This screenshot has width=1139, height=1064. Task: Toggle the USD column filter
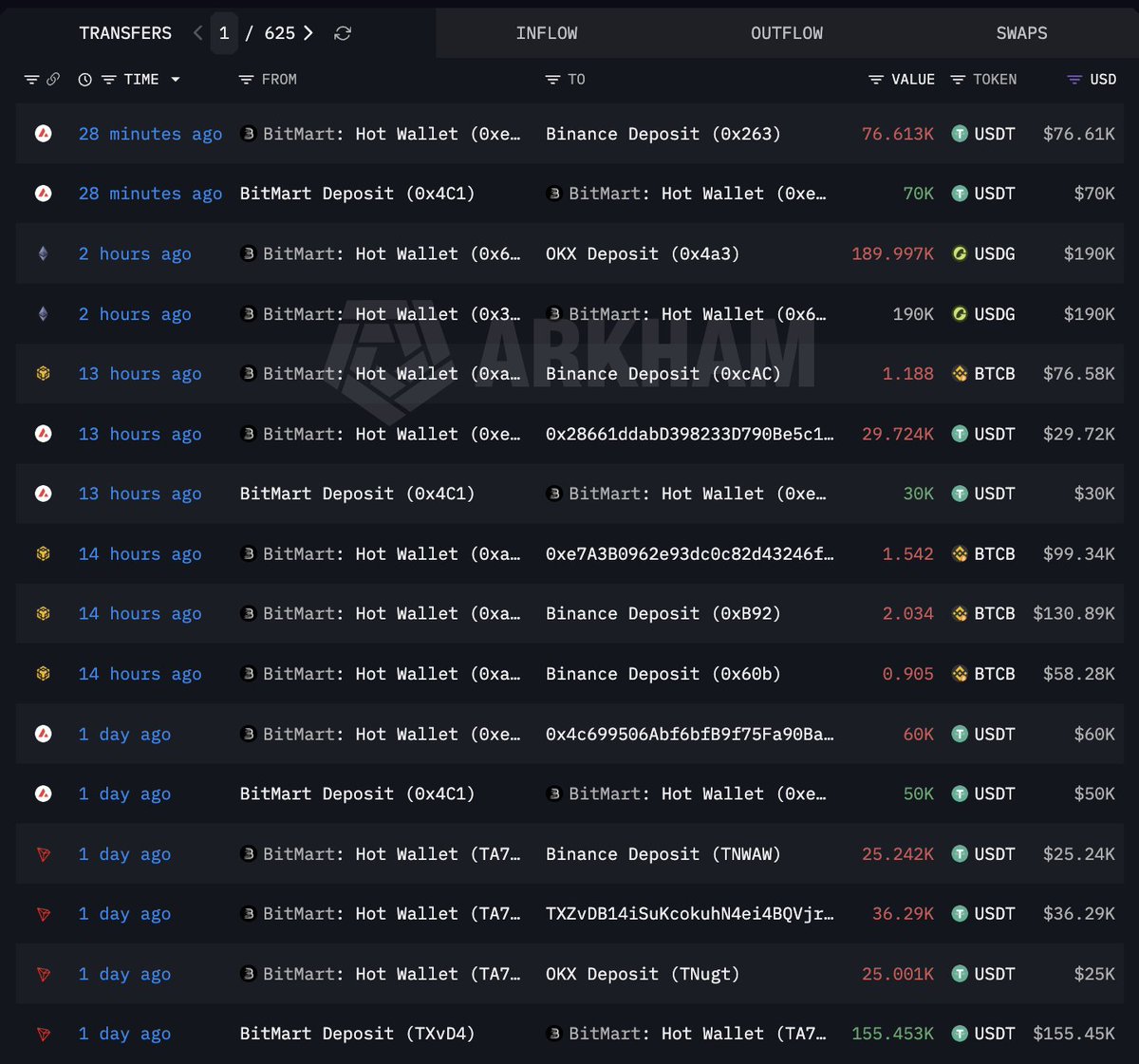[x=1074, y=80]
